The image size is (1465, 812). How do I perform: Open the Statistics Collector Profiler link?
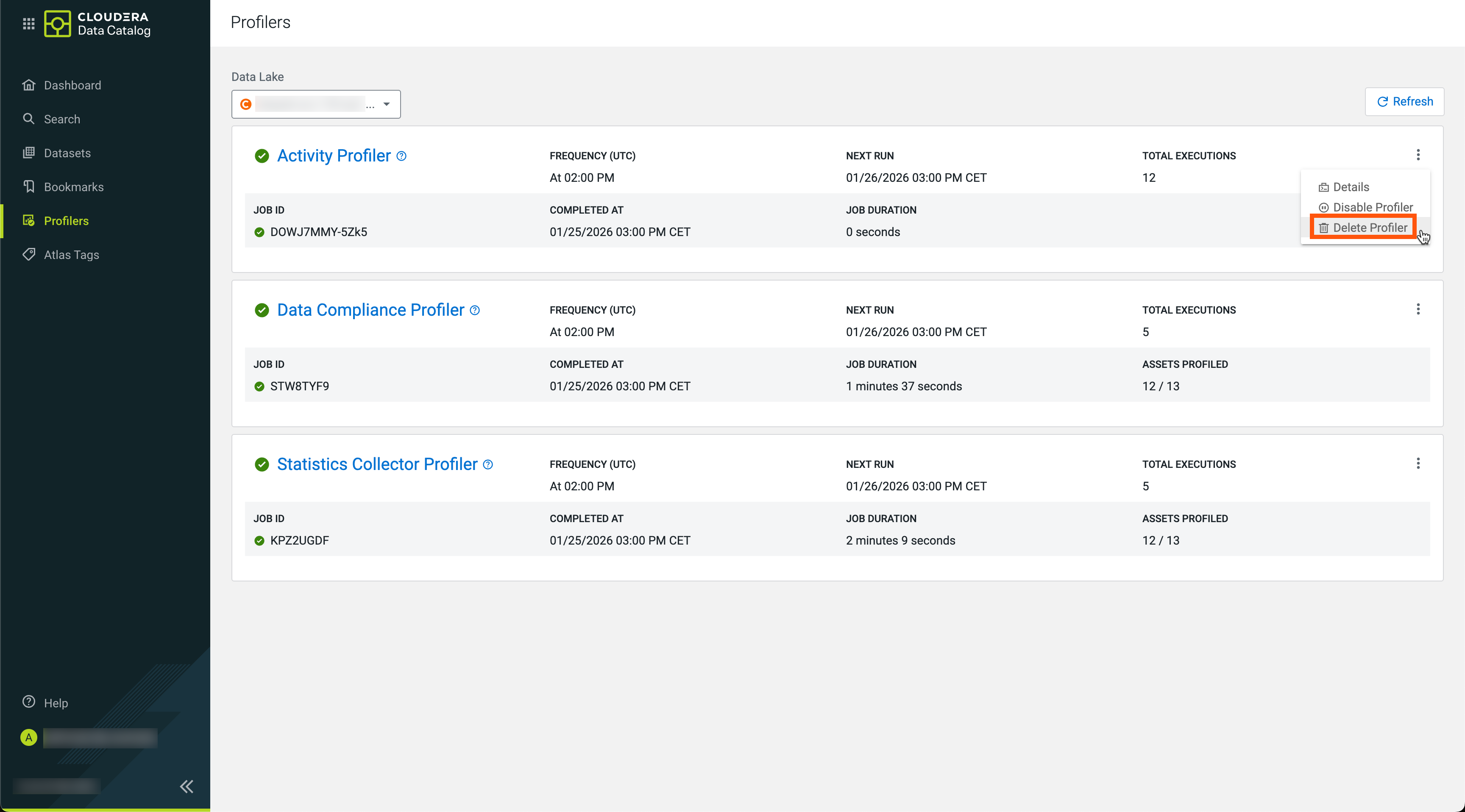(x=376, y=464)
